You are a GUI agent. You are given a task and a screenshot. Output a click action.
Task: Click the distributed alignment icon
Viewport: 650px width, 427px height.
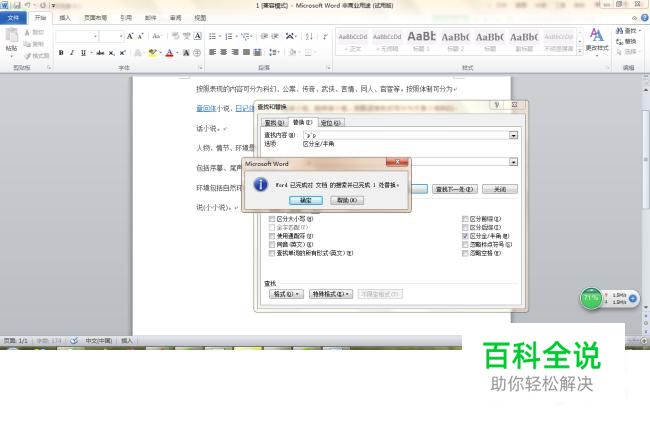(x=257, y=52)
